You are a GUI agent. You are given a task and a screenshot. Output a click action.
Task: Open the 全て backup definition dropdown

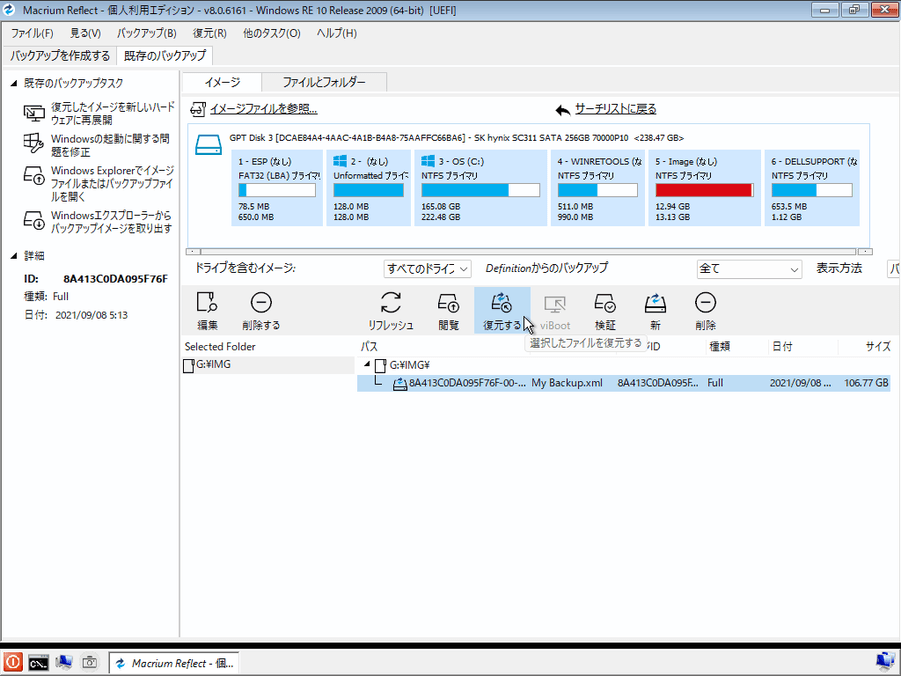(749, 268)
